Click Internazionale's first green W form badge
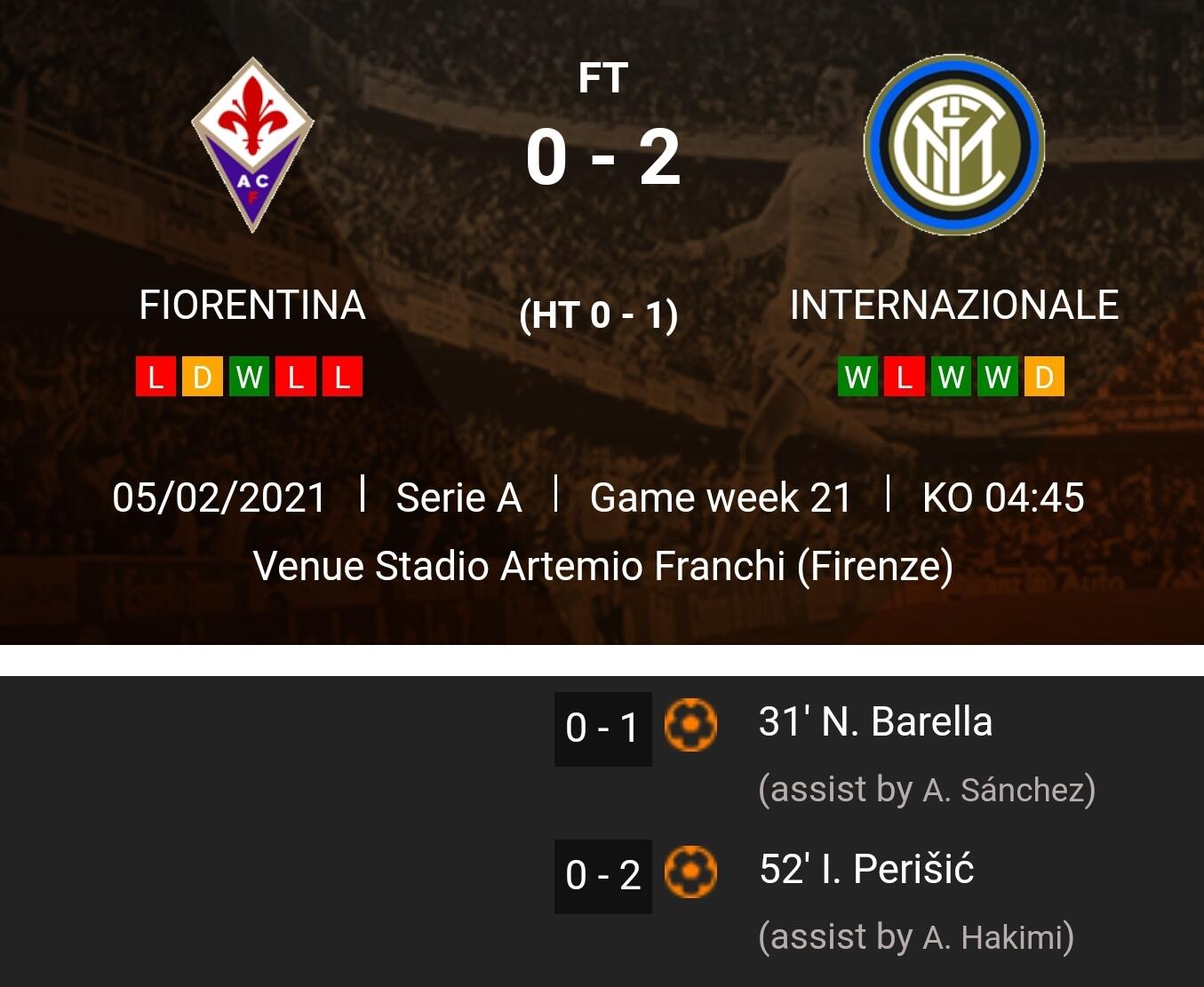This screenshot has height=987, width=1204. click(857, 377)
